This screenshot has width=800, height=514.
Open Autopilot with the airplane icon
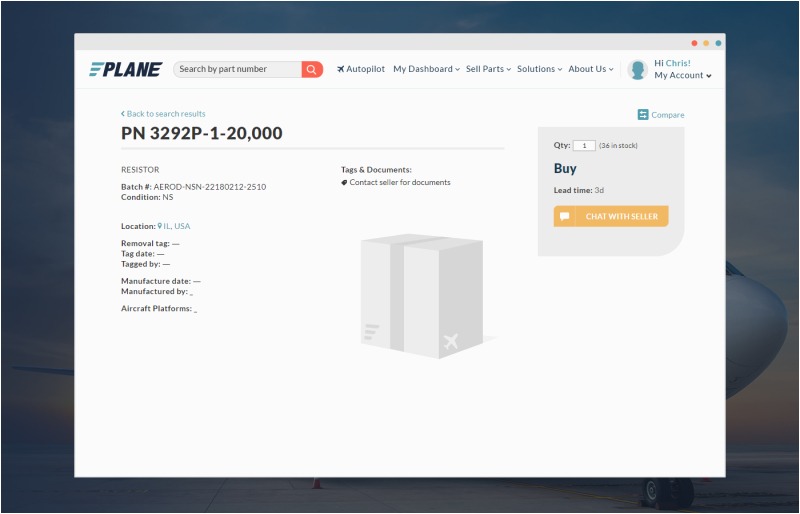[x=361, y=69]
